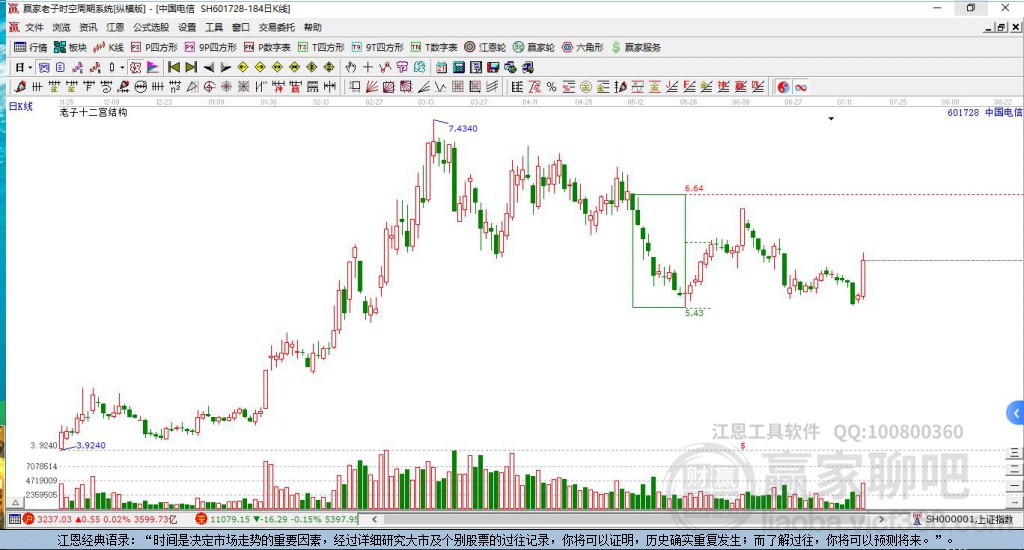Click the circled 金 icon
Viewport: 1024px width, 550px height.
(586, 87)
